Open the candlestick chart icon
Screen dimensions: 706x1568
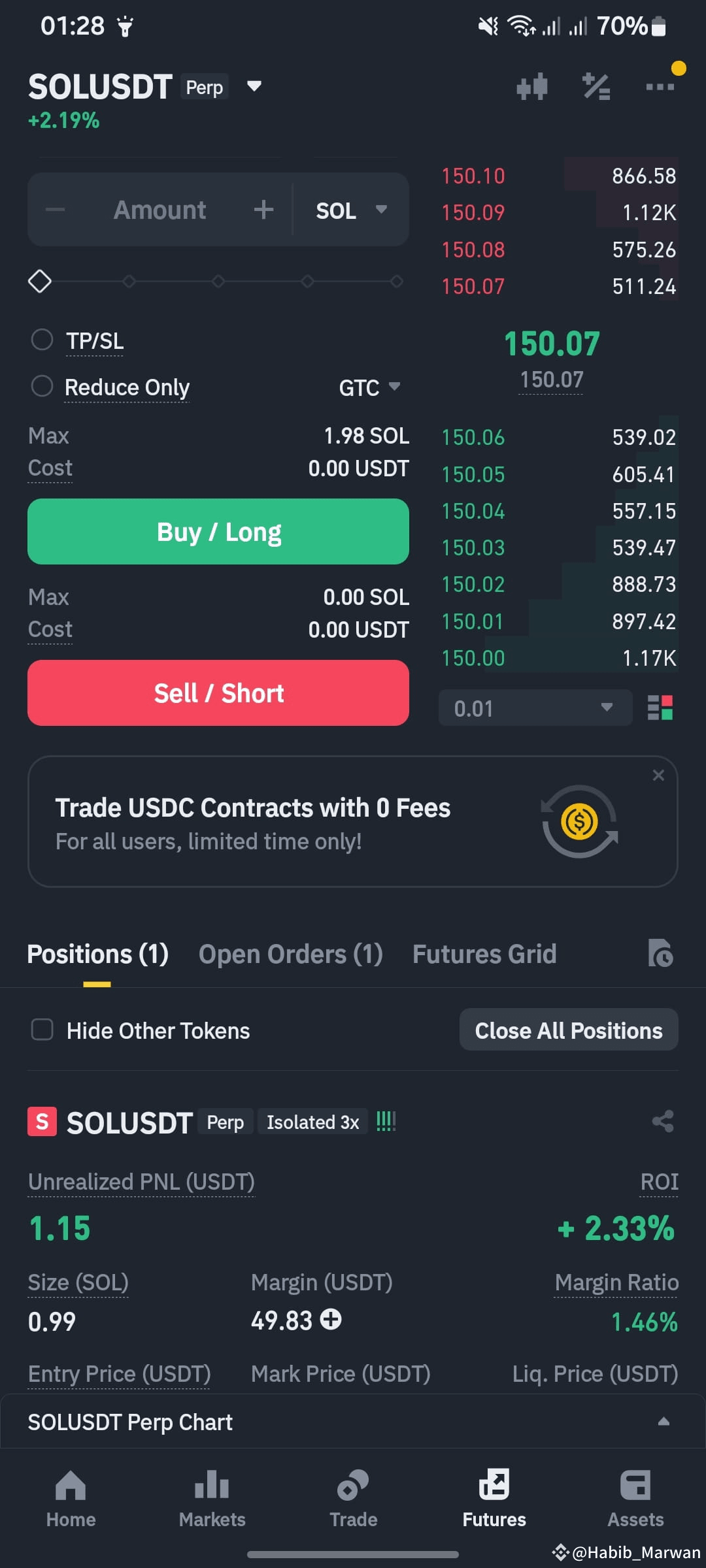[531, 86]
